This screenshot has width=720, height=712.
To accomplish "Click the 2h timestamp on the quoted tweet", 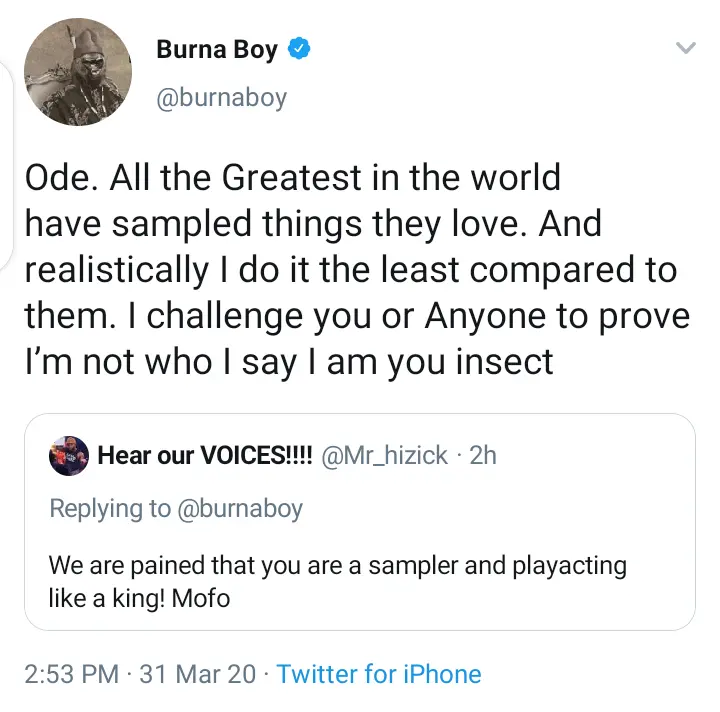I will click(483, 455).
